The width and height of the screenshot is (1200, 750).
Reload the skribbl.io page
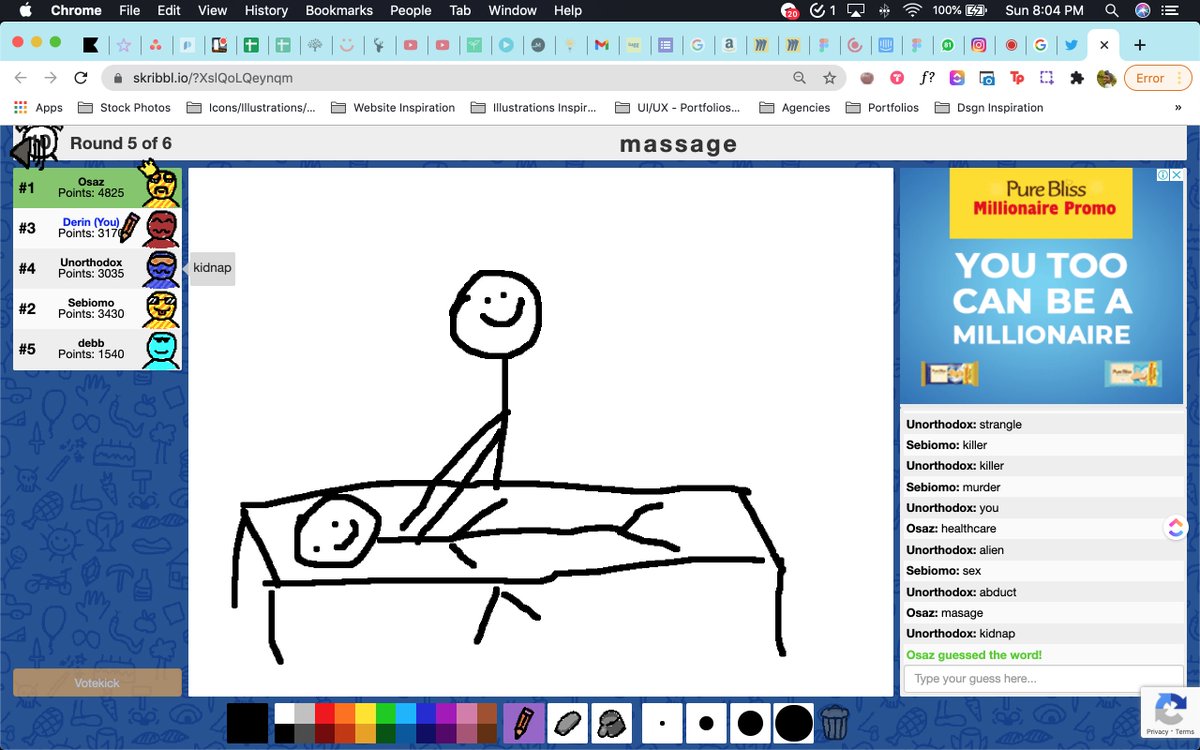pos(81,78)
